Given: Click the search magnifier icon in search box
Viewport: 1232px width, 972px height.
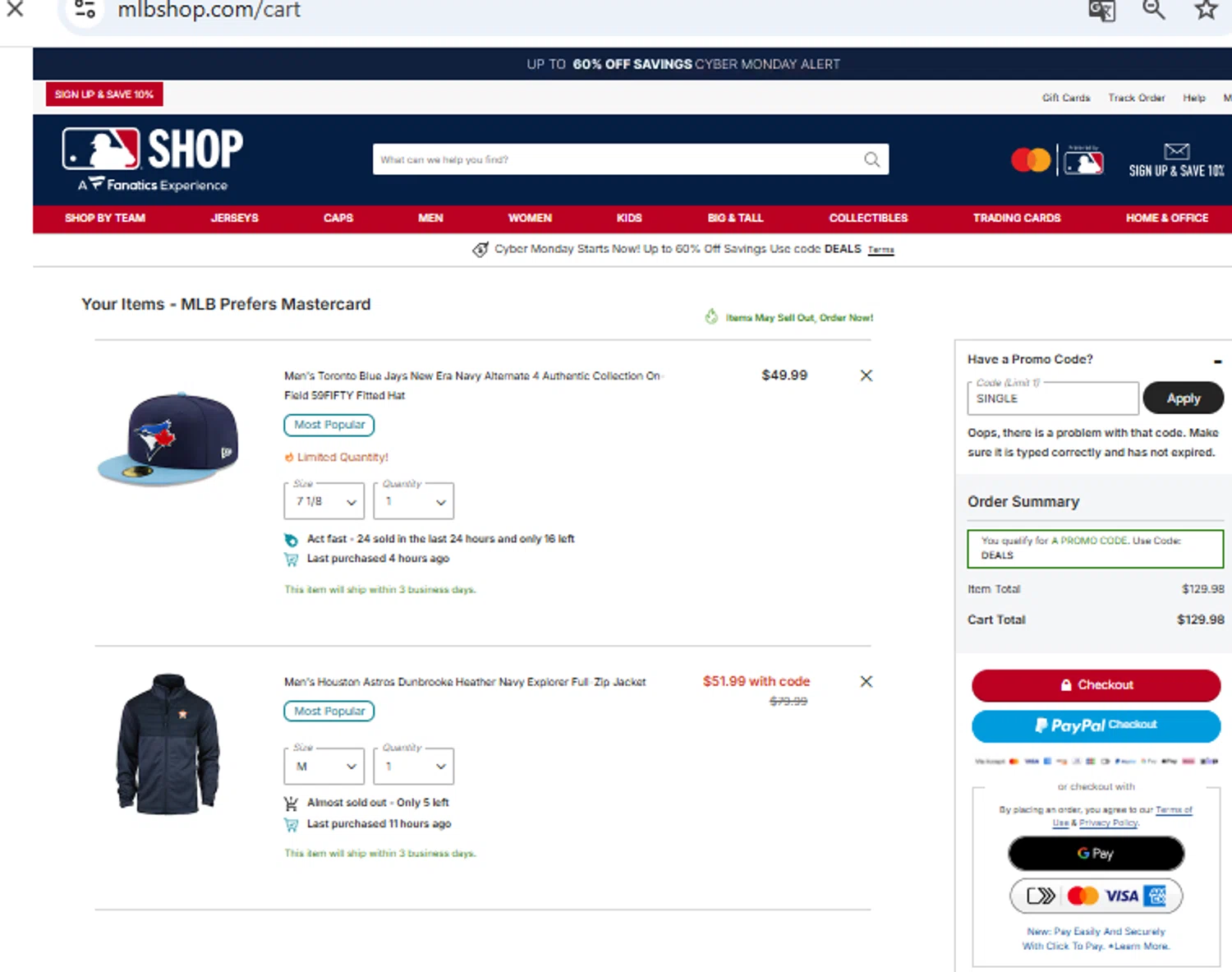Looking at the screenshot, I should [871, 159].
